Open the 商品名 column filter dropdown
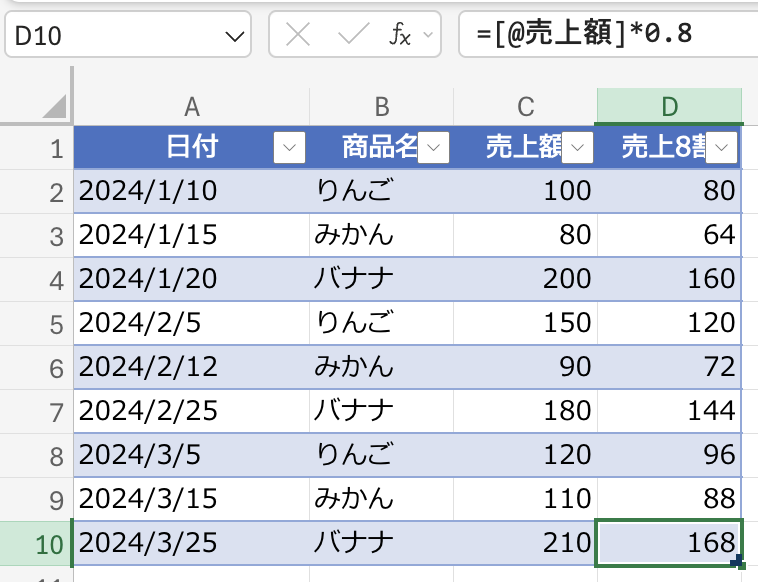The width and height of the screenshot is (758, 582). (x=433, y=149)
